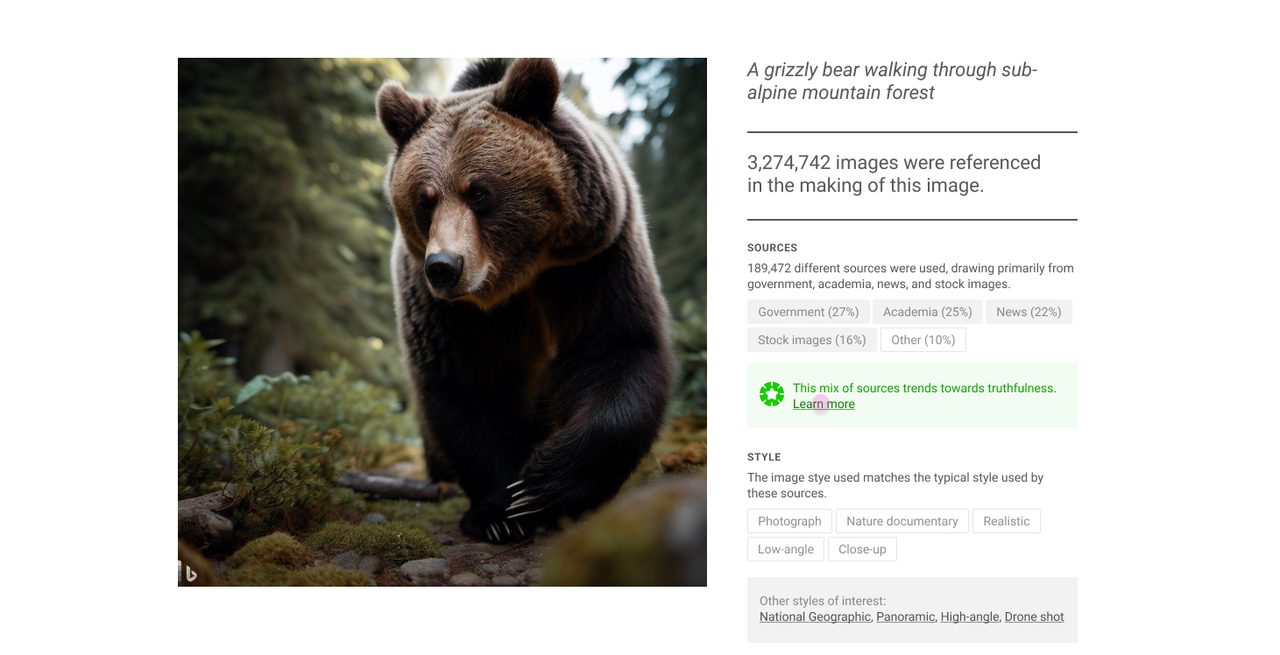Pick the Nature documentary style tag
Image resolution: width=1280 pixels, height=655 pixels.
pos(901,521)
